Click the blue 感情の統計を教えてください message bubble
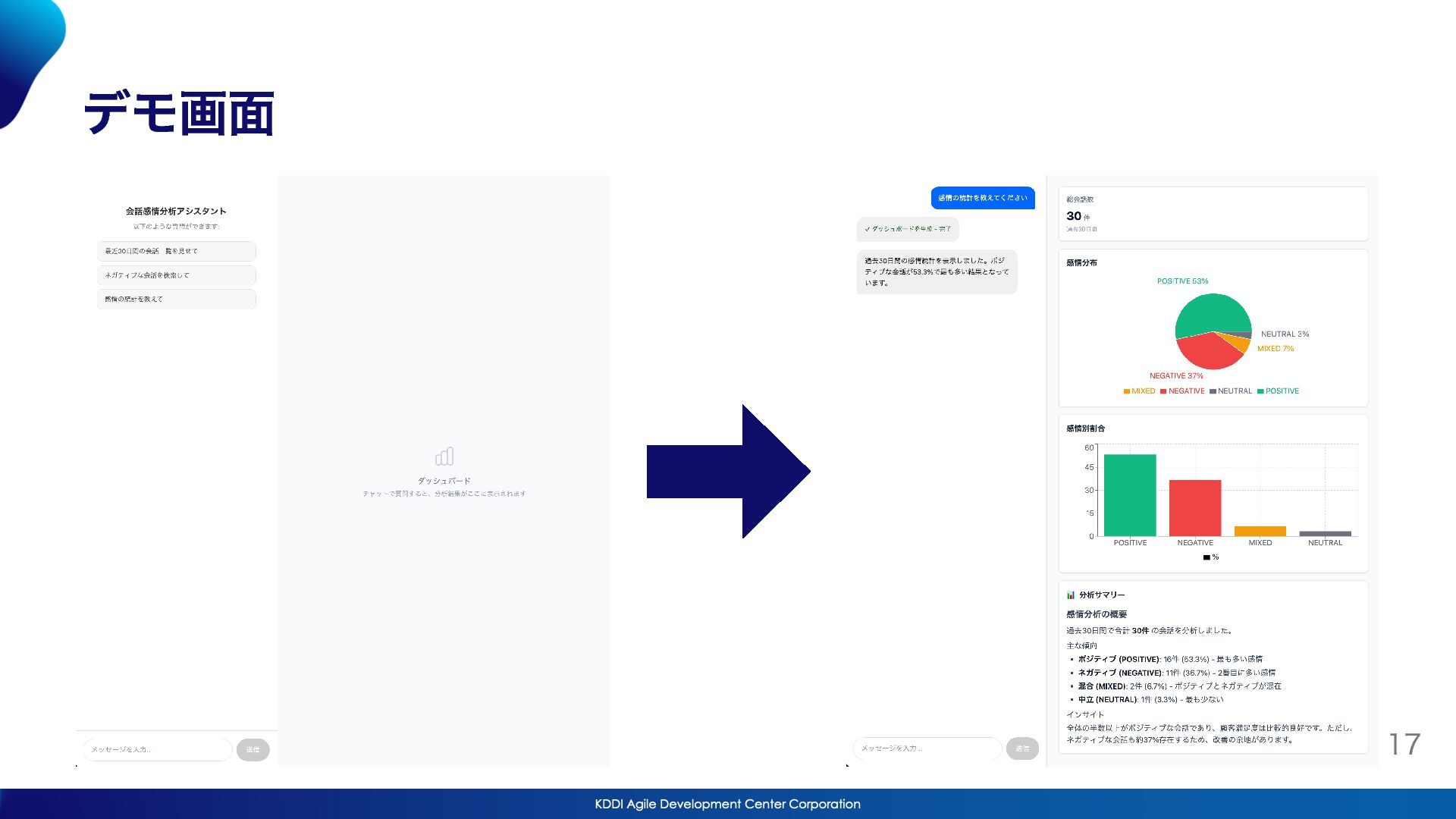The width and height of the screenshot is (1456, 819). [x=982, y=198]
